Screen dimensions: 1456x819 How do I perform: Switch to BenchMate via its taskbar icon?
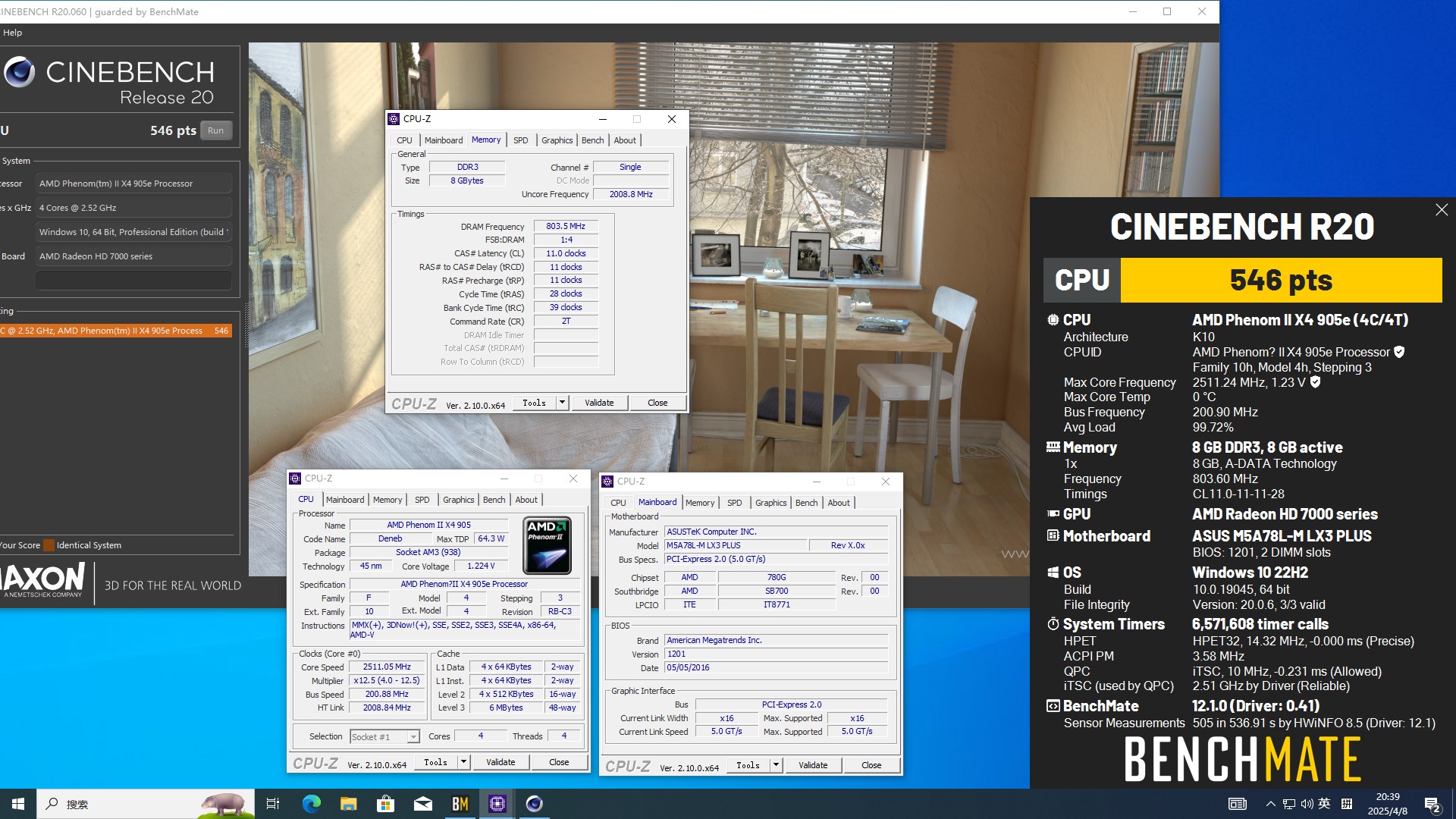(460, 804)
